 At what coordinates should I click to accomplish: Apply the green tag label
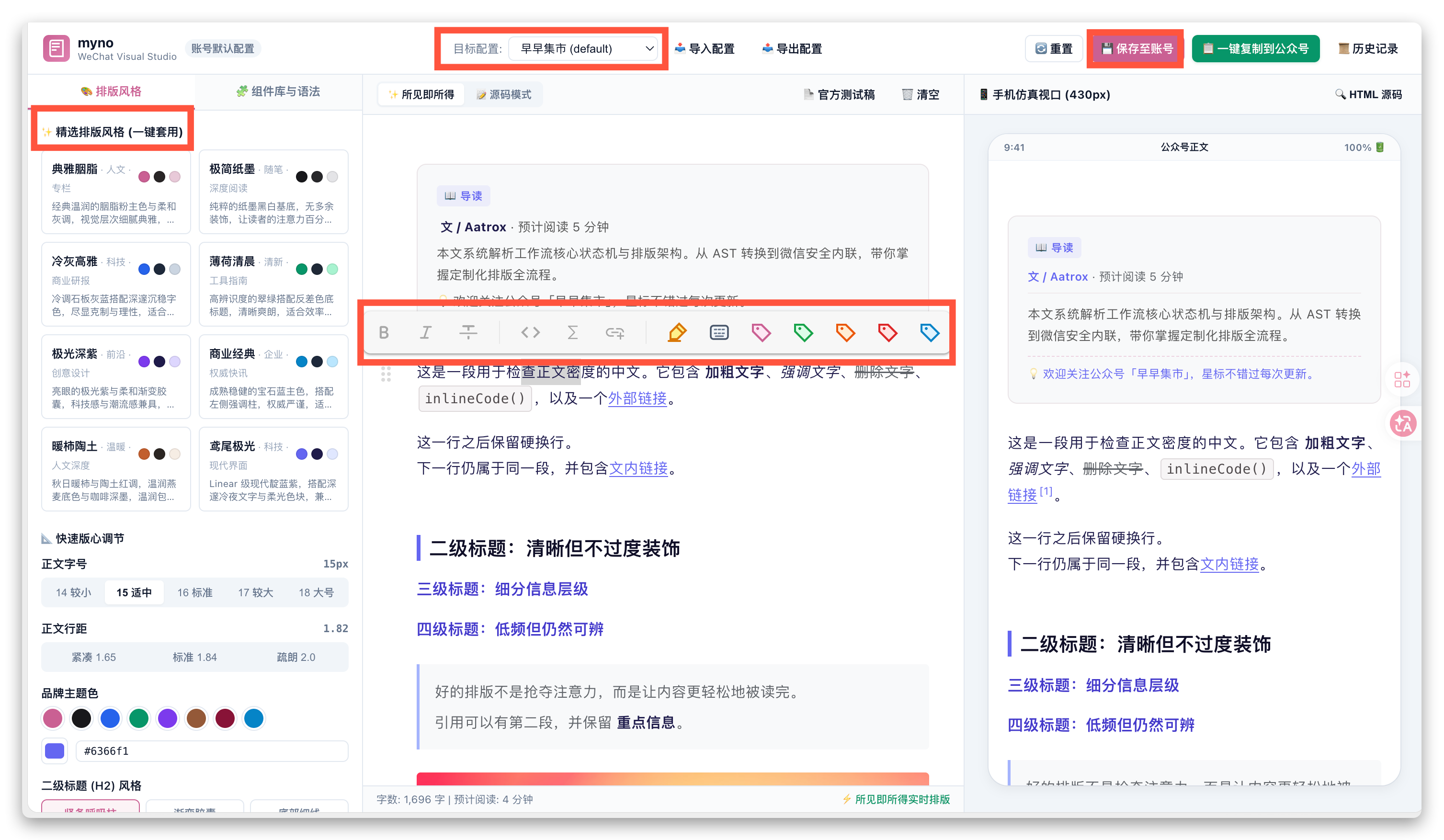coord(803,332)
